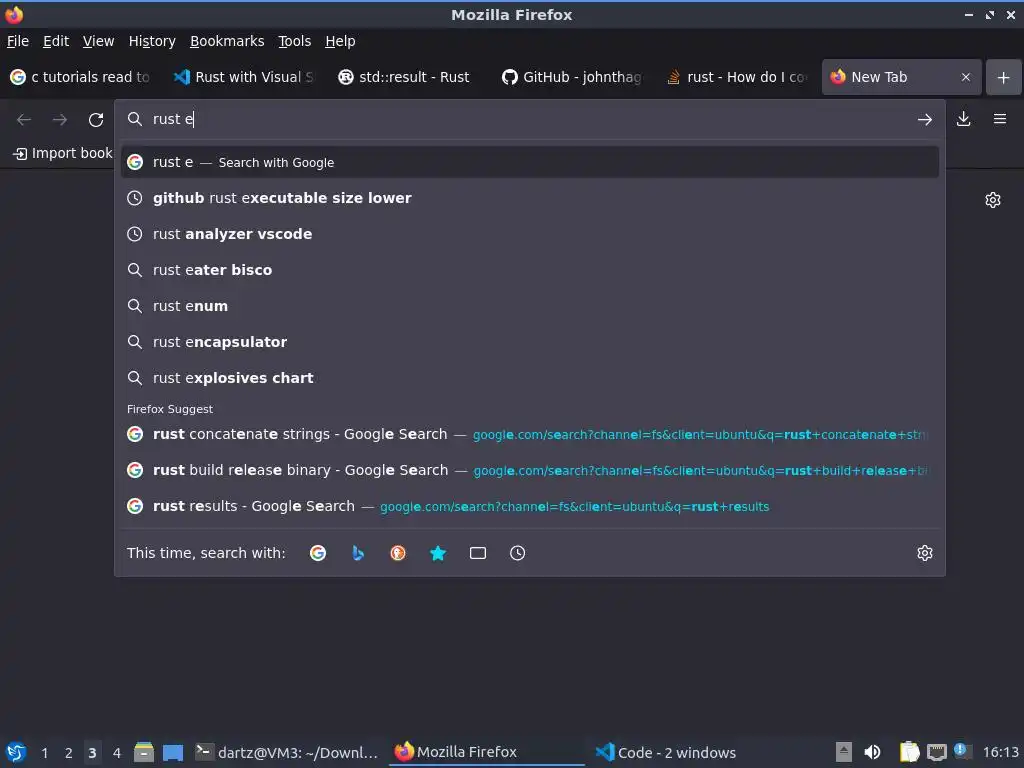The width and height of the screenshot is (1024, 768).
Task: Open the View menu
Action: [x=98, y=41]
